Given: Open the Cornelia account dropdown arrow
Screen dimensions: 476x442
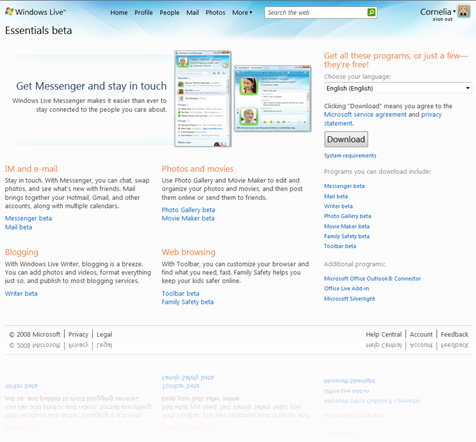Looking at the screenshot, I should point(454,12).
